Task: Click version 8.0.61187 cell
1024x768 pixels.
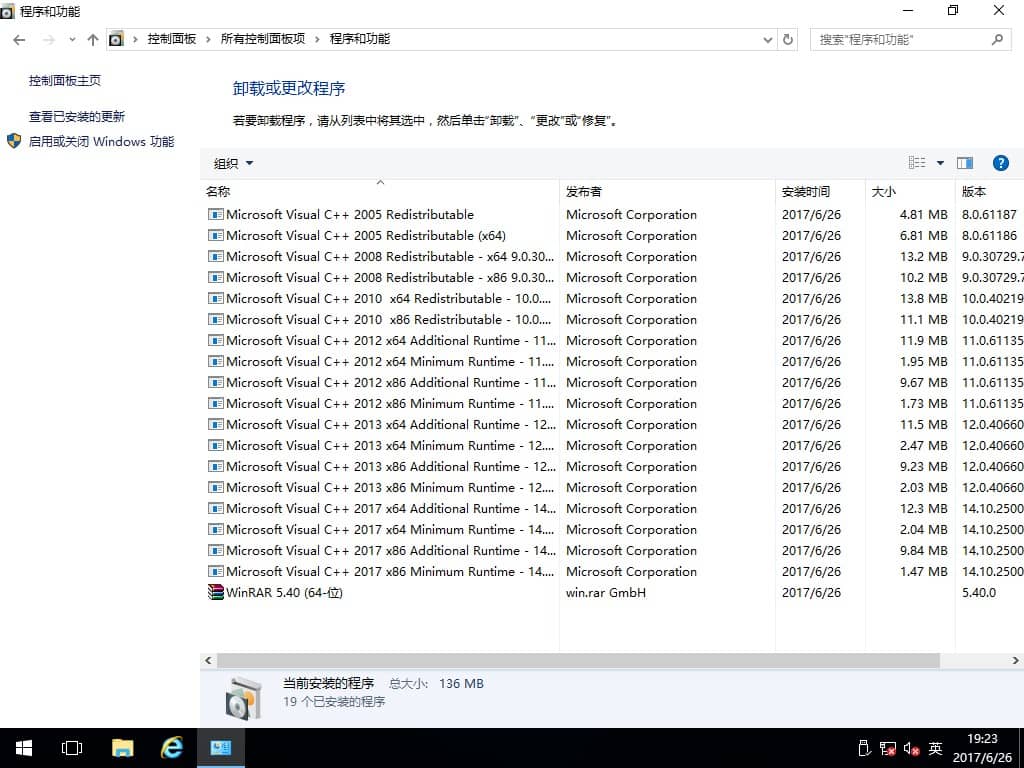Action: click(989, 214)
